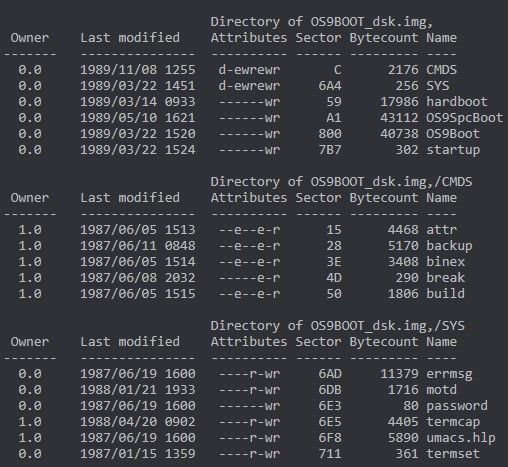
Task: Select the umacs.hlp file name
Action: pos(461,438)
